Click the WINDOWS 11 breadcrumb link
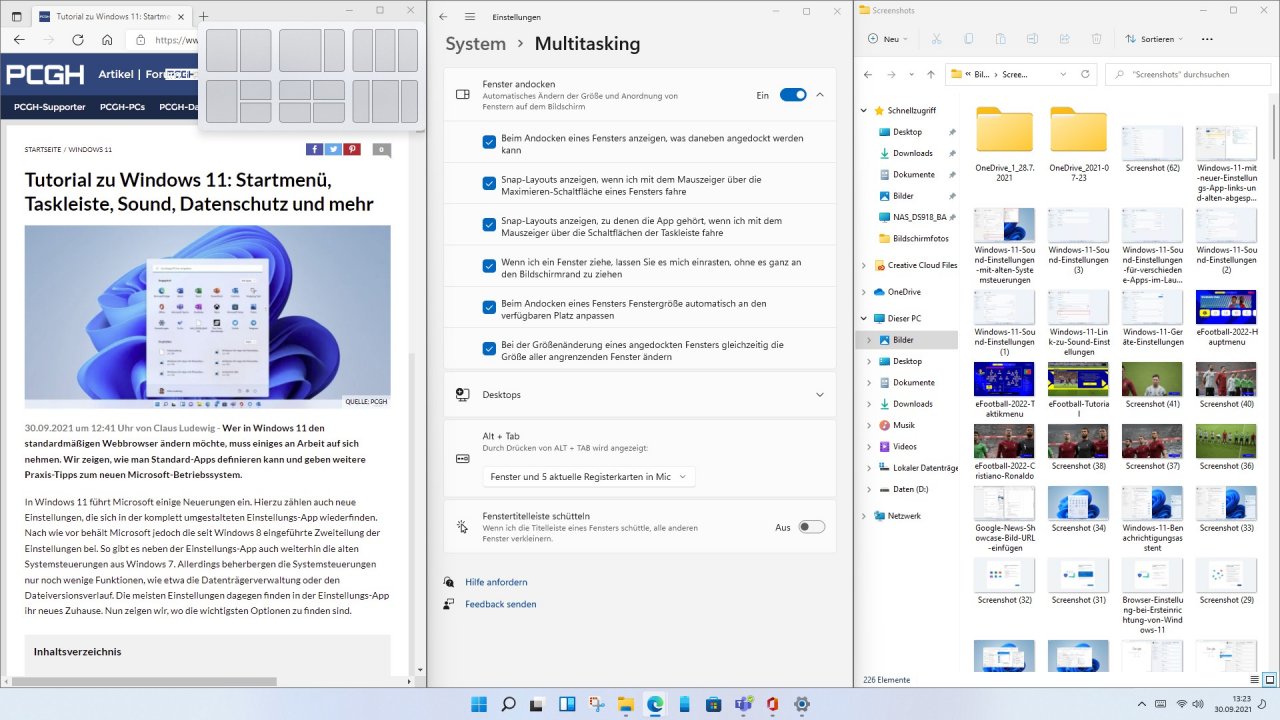1280x720 pixels. click(x=91, y=149)
